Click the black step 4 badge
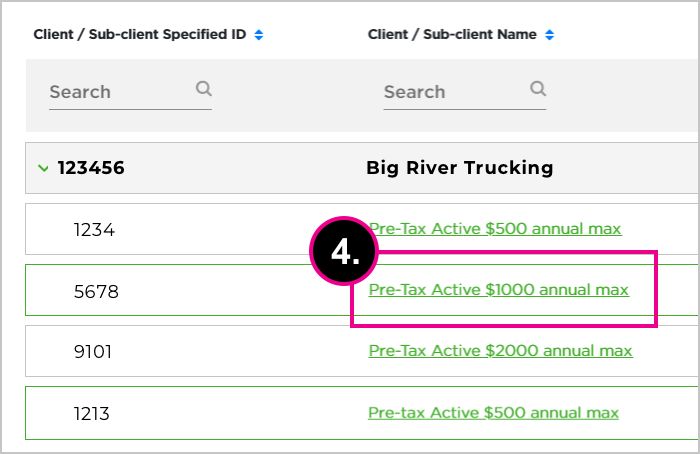This screenshot has width=700, height=454. 343,253
